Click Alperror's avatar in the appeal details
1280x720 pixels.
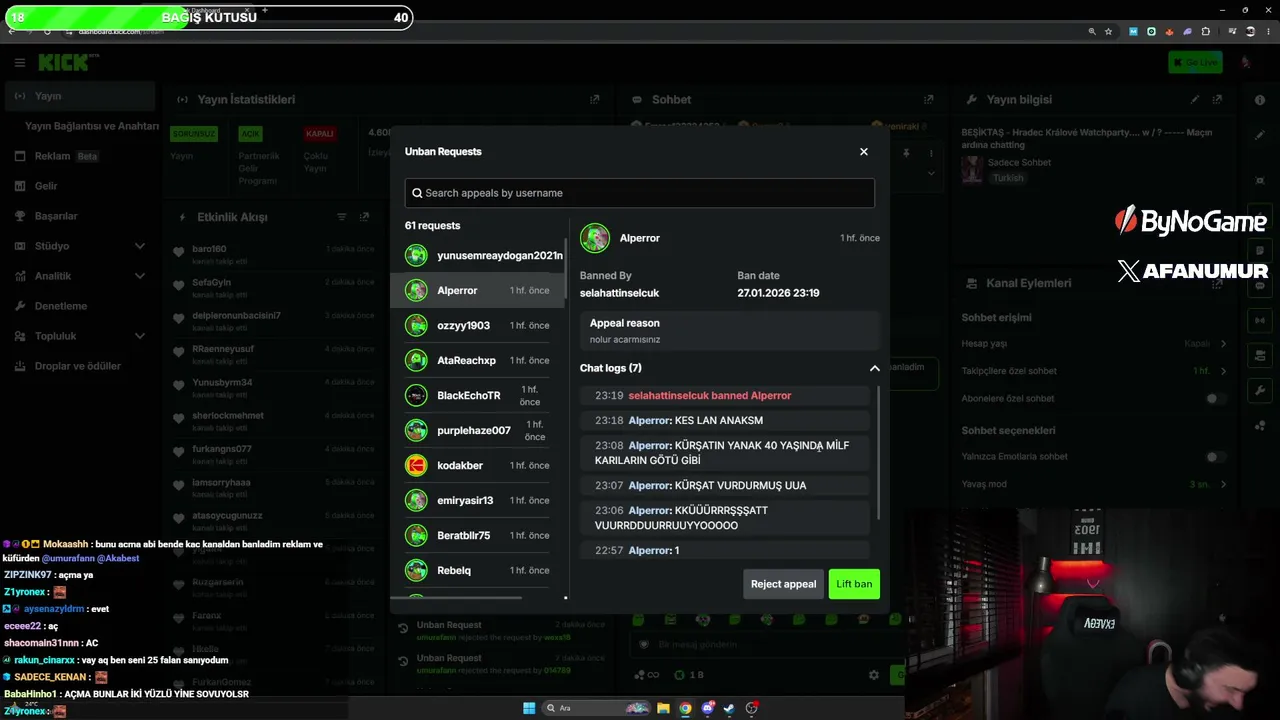pos(595,238)
